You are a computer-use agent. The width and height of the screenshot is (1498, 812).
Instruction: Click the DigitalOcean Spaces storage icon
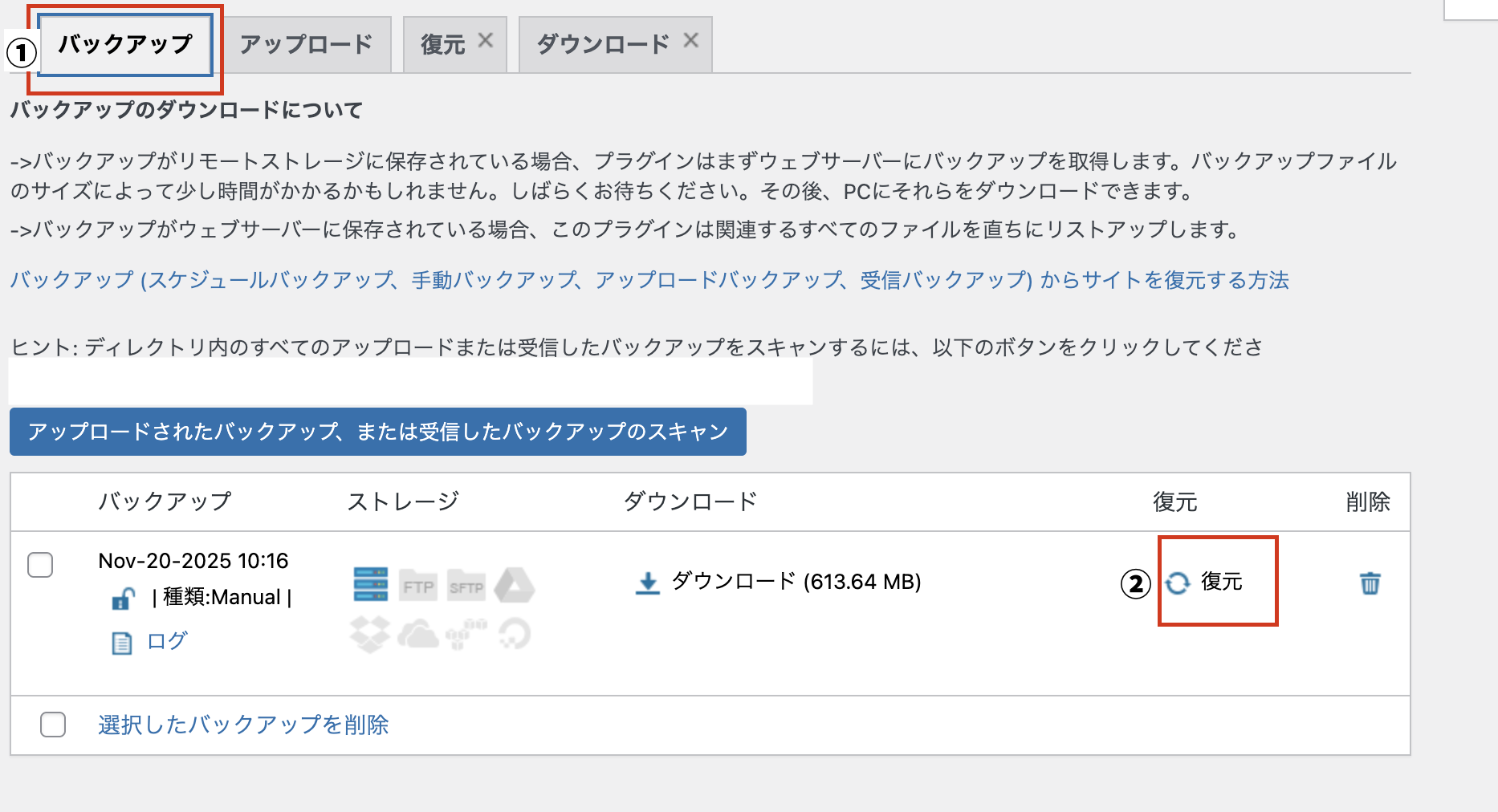pos(515,634)
